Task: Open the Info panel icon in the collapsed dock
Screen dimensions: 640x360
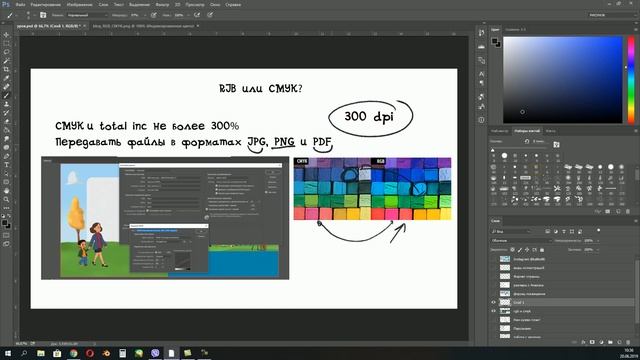Action: [x=482, y=120]
